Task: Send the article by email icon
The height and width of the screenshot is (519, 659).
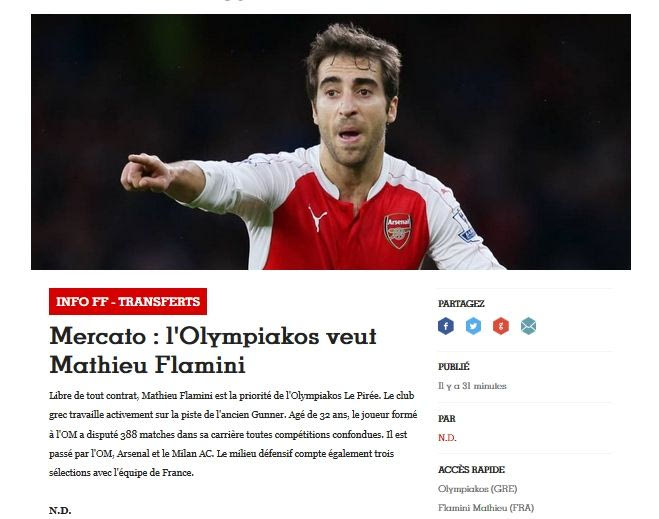Action: [528, 326]
